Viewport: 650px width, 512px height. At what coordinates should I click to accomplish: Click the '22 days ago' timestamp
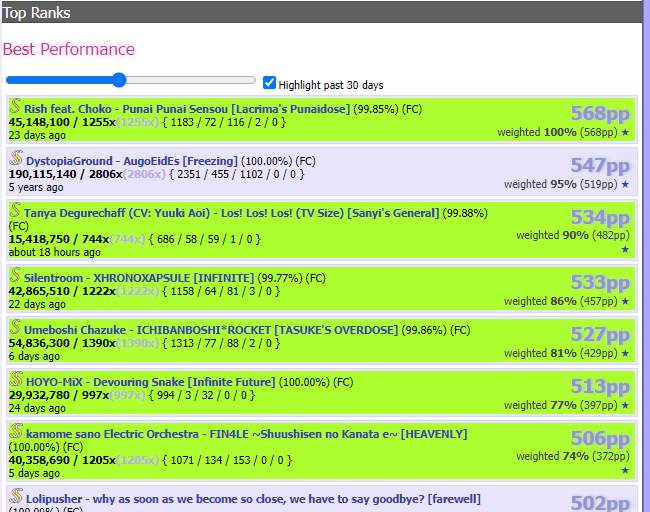pos(37,304)
